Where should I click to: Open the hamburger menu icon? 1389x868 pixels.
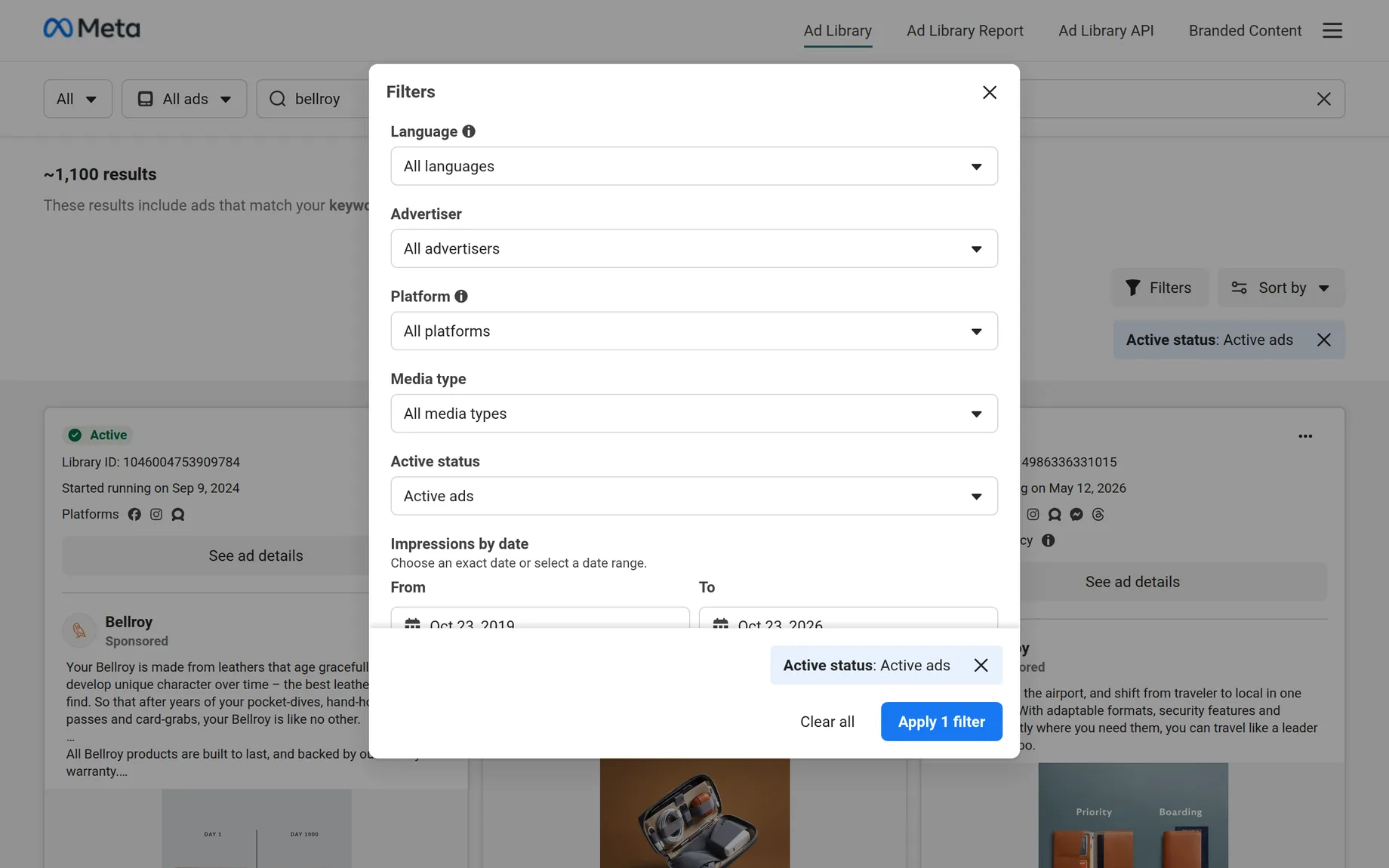[x=1332, y=30]
